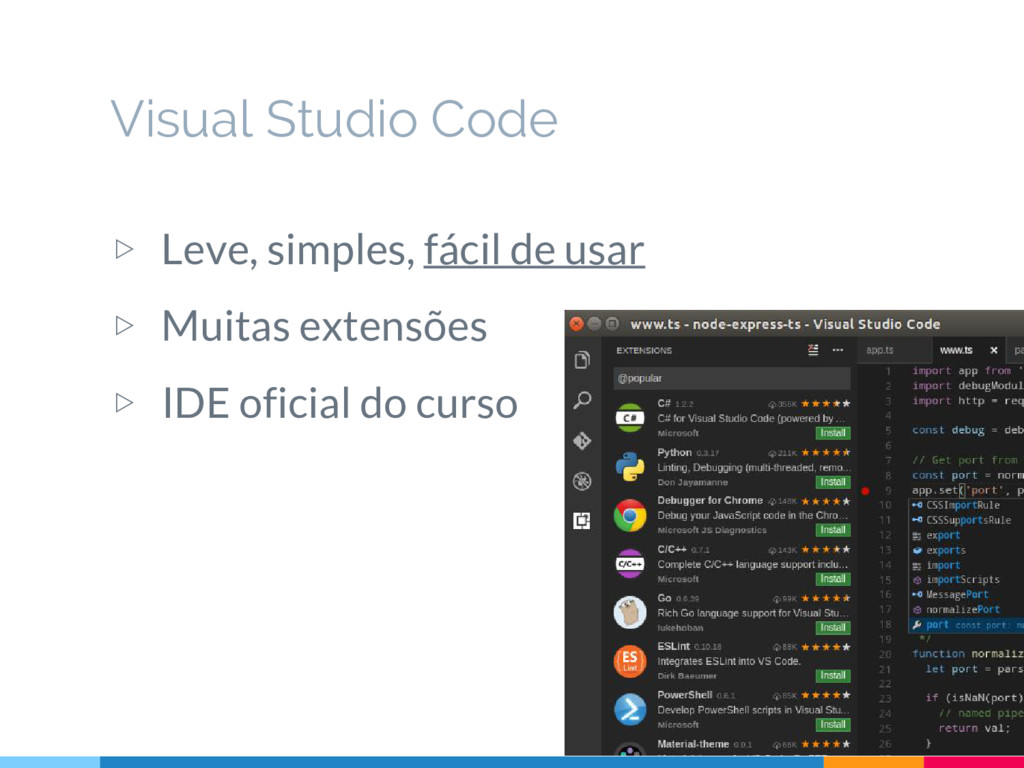Image resolution: width=1024 pixels, height=768 pixels.
Task: Open the Debug icon in activity bar
Action: tap(583, 481)
